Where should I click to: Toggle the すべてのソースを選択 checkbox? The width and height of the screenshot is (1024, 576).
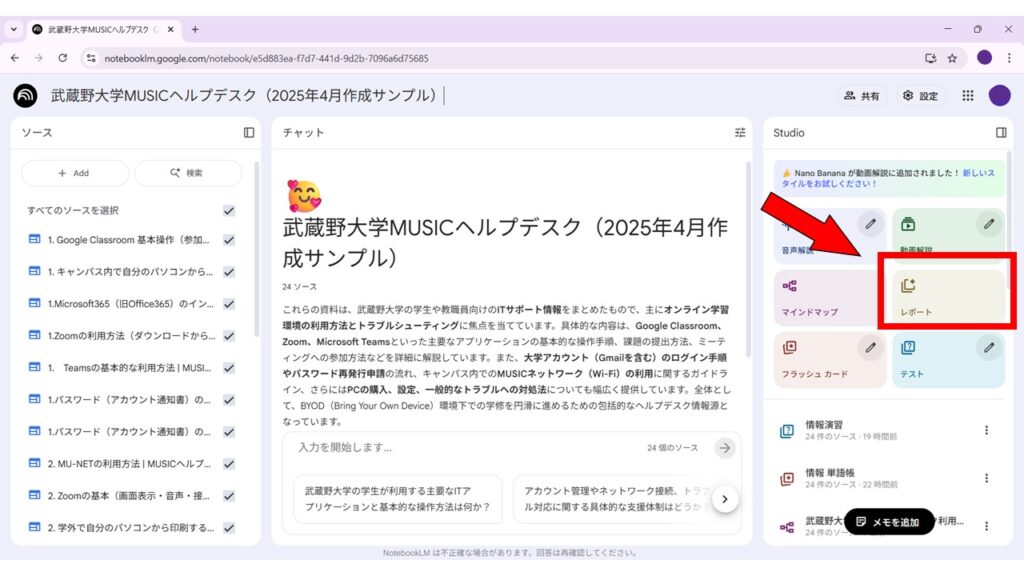point(229,210)
